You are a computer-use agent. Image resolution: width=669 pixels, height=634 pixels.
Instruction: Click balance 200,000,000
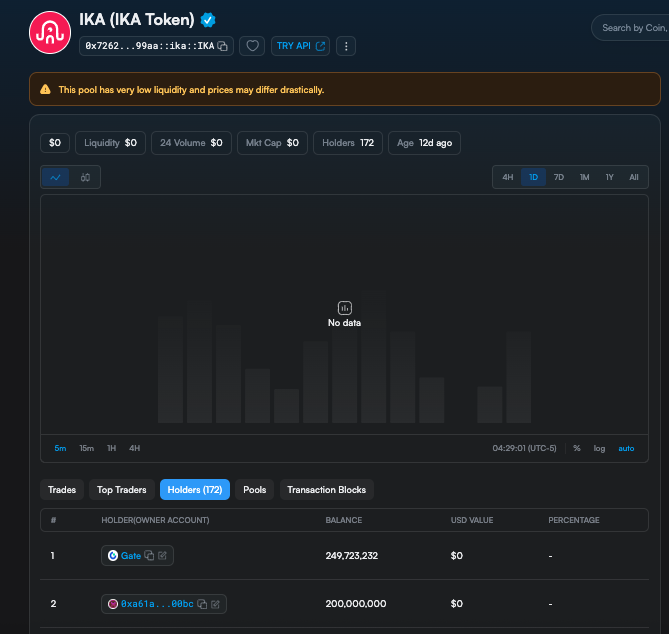(356, 604)
